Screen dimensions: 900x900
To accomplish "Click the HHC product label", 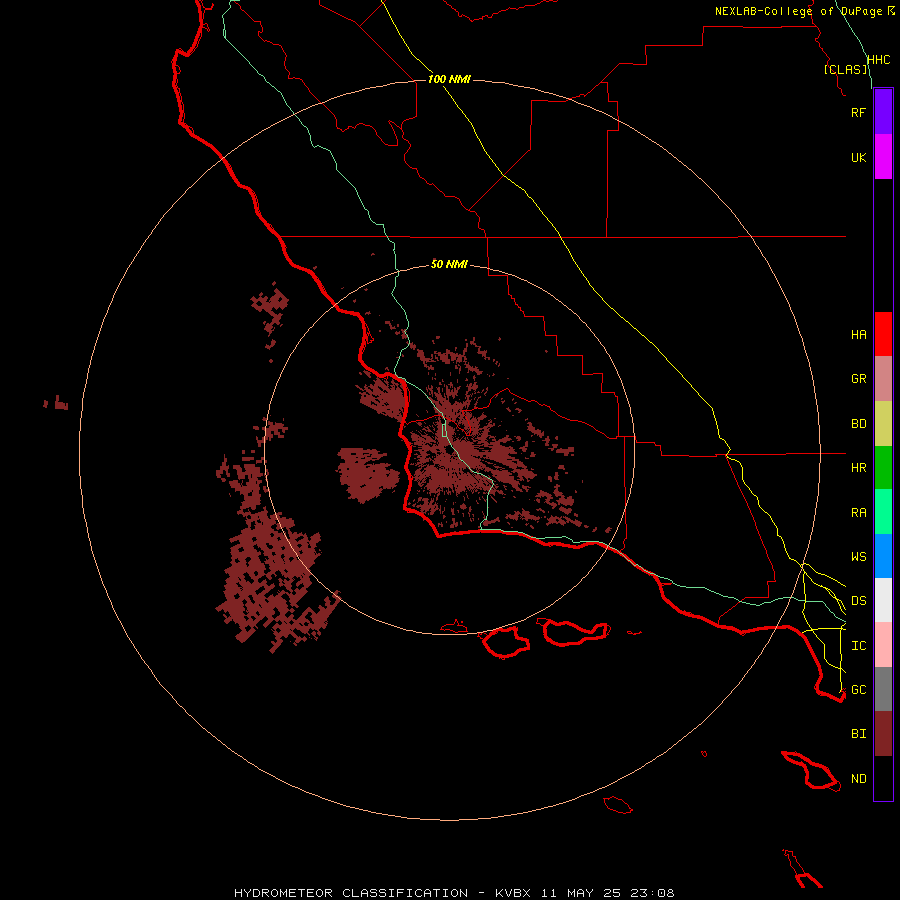I will [x=878, y=60].
